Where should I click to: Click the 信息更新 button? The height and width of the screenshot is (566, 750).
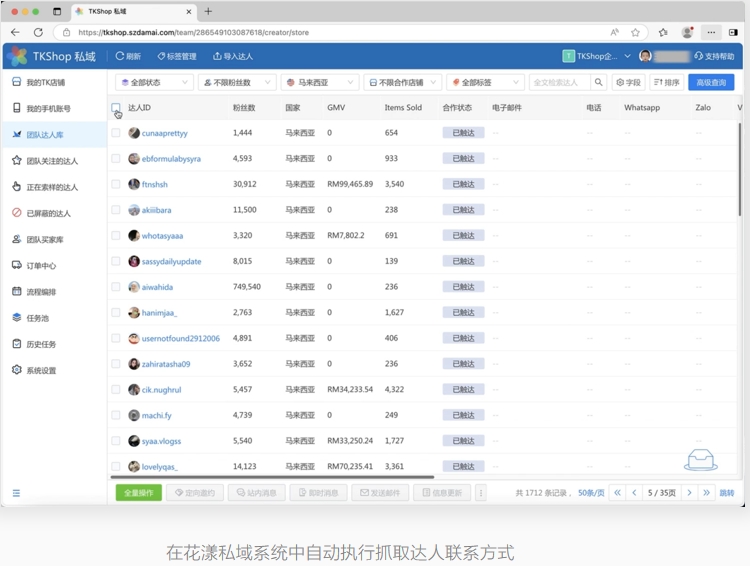pos(441,492)
